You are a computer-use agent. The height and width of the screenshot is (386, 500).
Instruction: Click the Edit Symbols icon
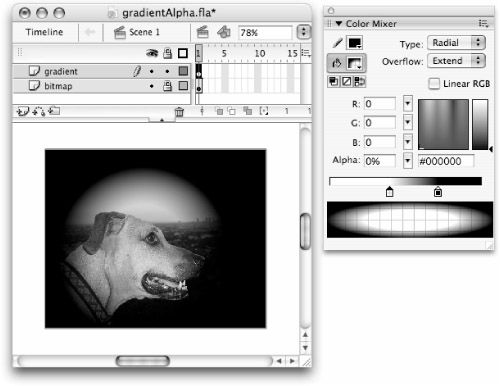click(x=224, y=32)
